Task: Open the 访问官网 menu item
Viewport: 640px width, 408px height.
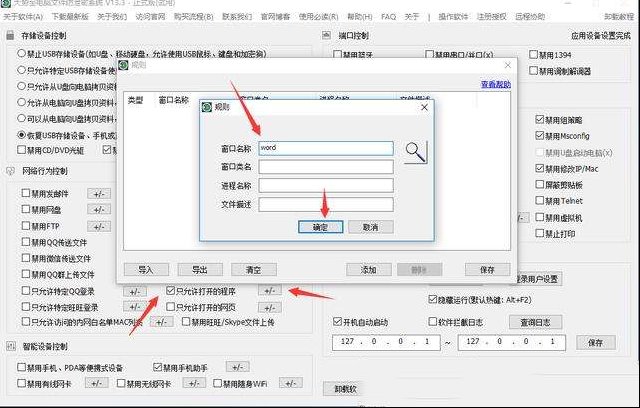Action: [x=150, y=17]
